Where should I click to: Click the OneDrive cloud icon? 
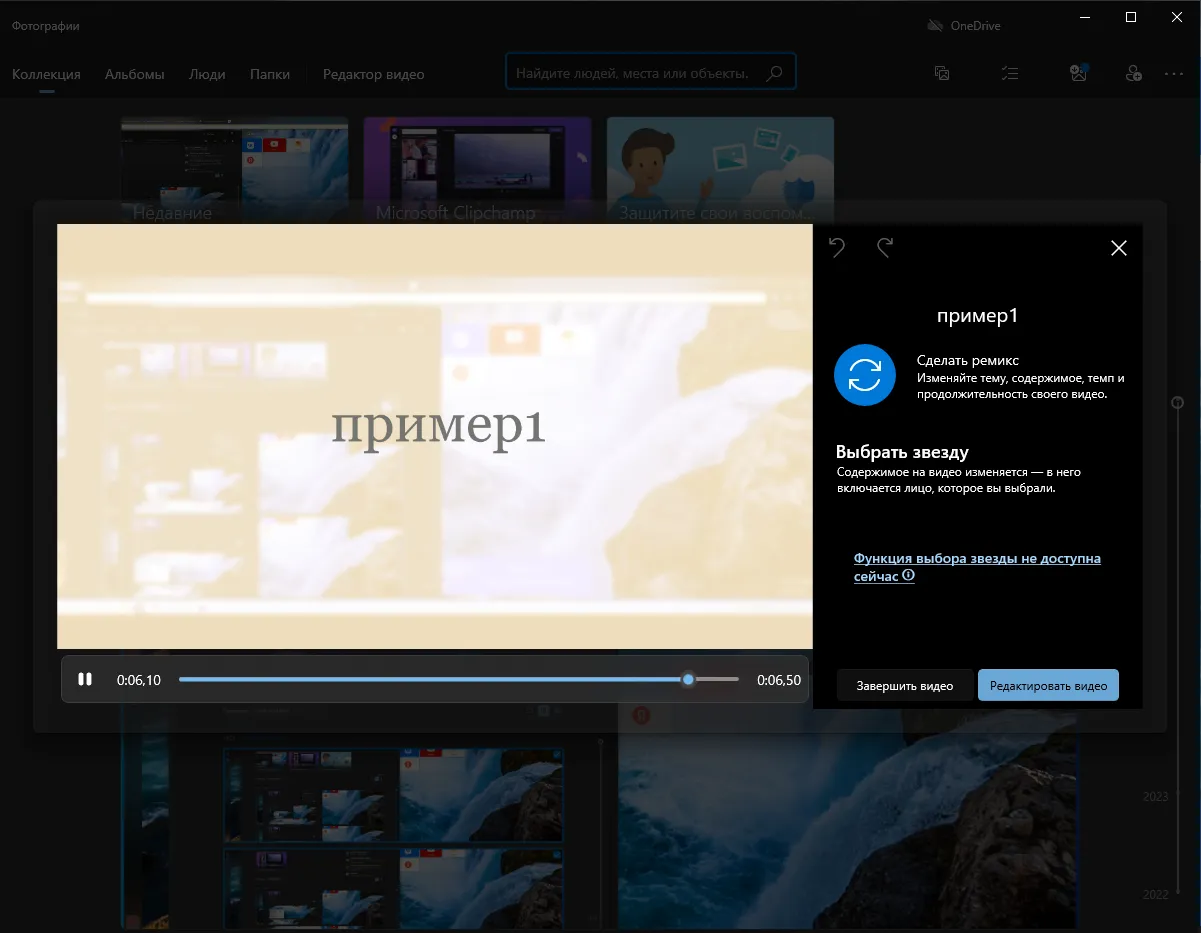click(935, 24)
